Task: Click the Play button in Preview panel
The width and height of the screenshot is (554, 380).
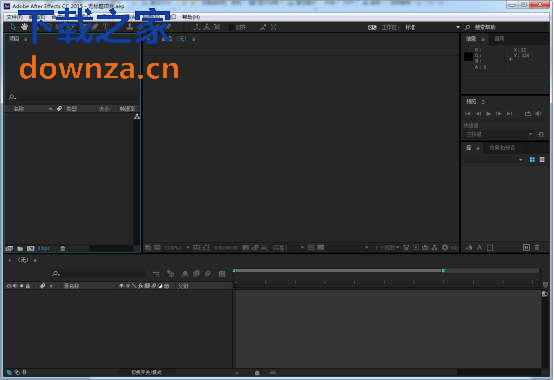Action: (489, 114)
